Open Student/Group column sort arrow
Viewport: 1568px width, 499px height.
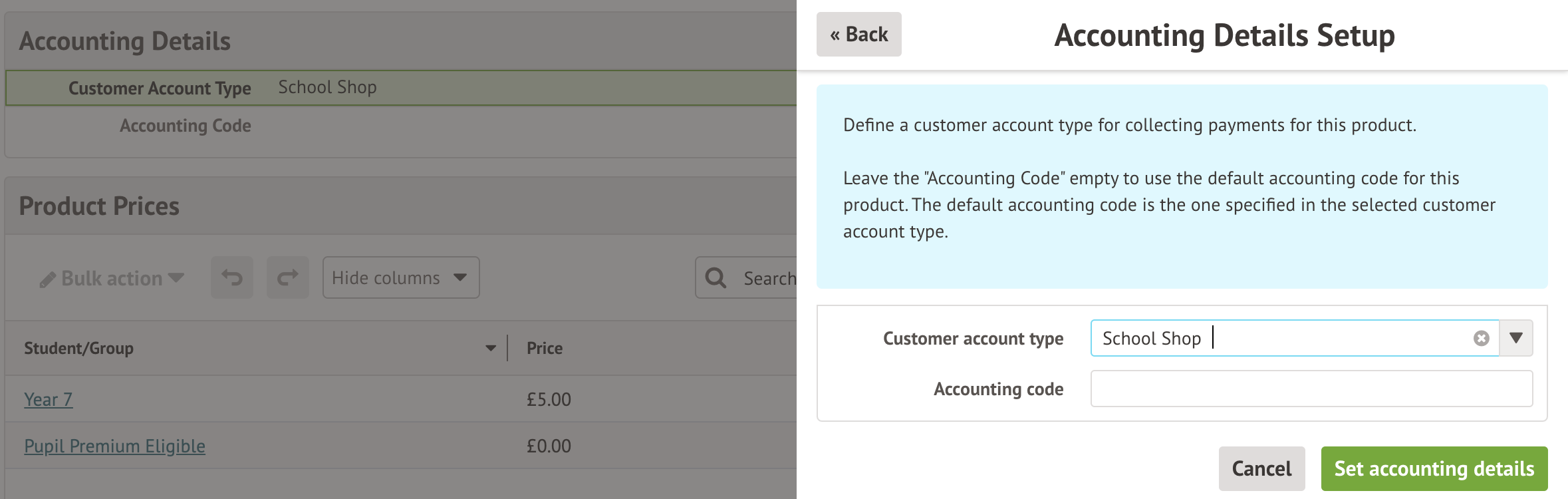tap(491, 348)
